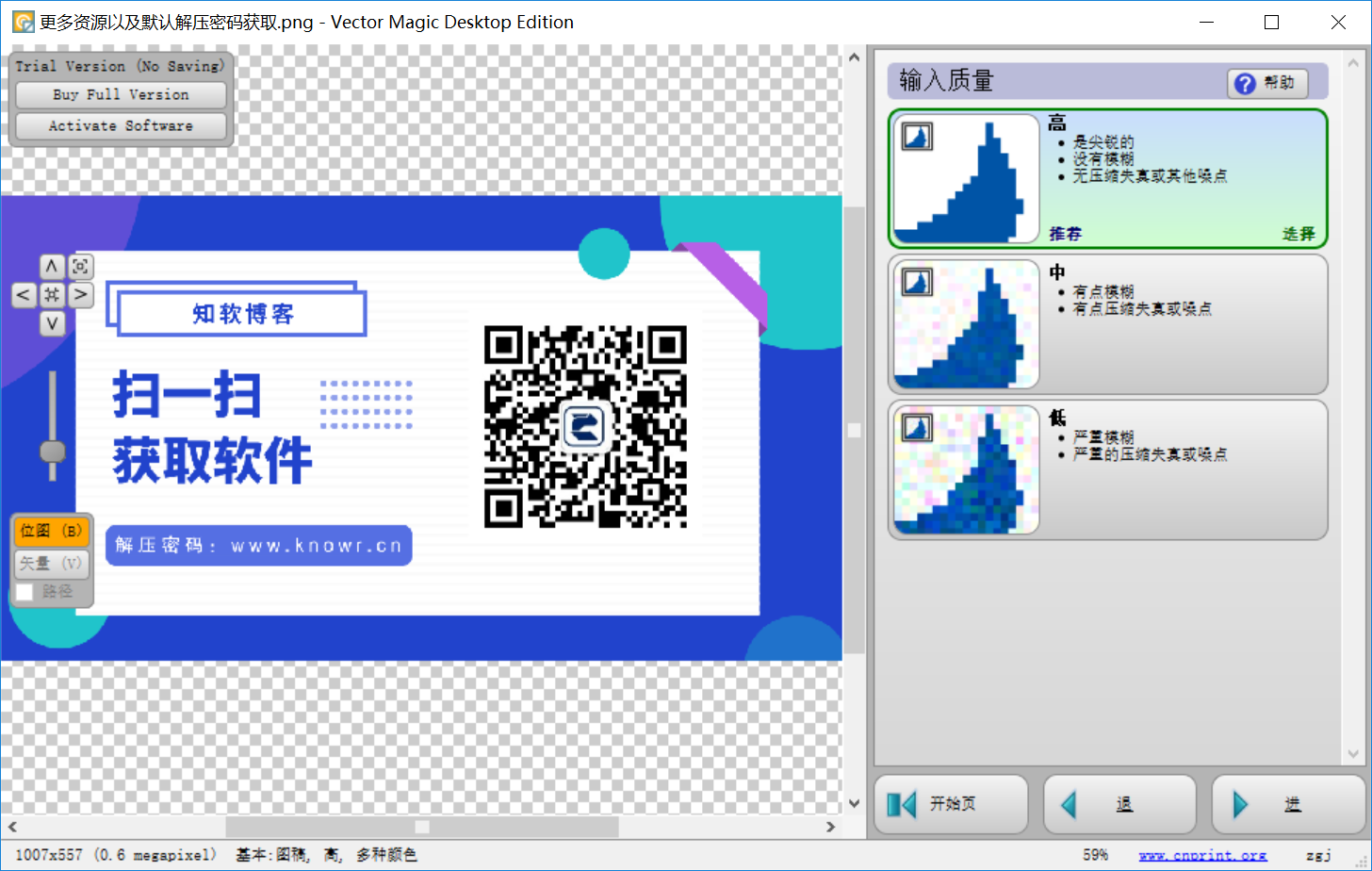Toggle the 路径 paths checkbox
Image resolution: width=1372 pixels, height=871 pixels.
click(x=24, y=592)
